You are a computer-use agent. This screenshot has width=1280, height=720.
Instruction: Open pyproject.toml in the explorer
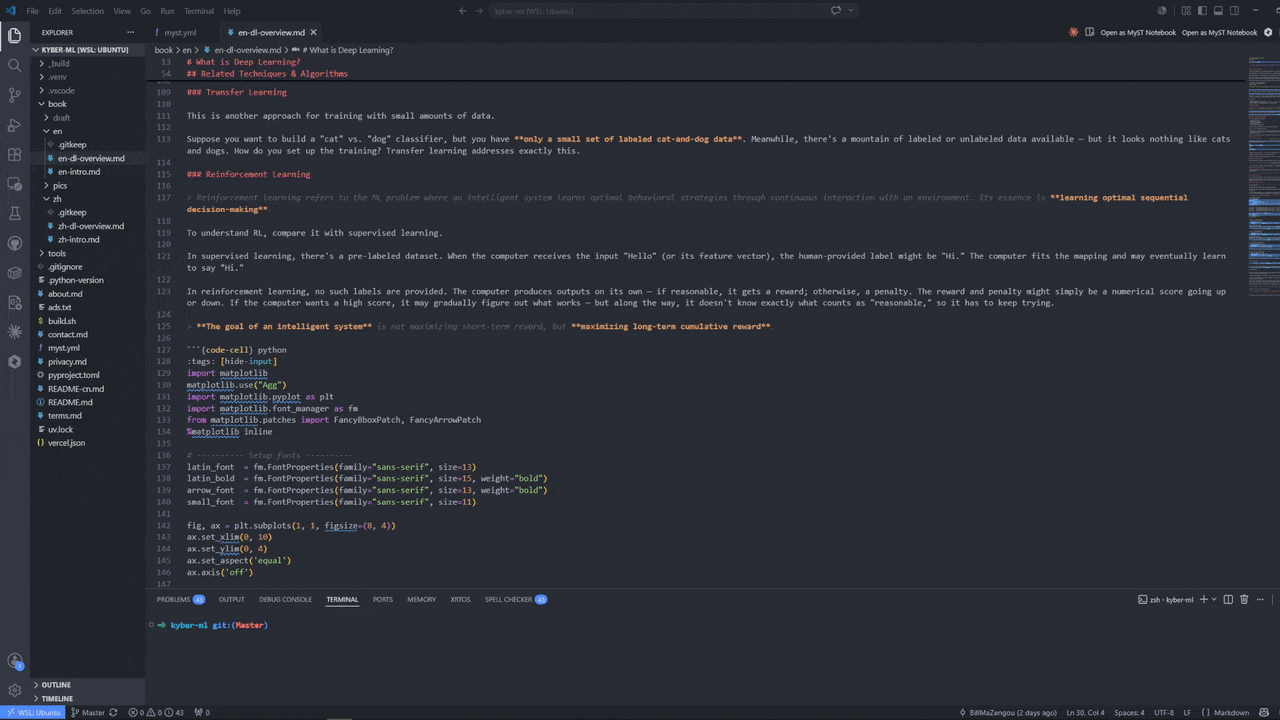[73, 375]
